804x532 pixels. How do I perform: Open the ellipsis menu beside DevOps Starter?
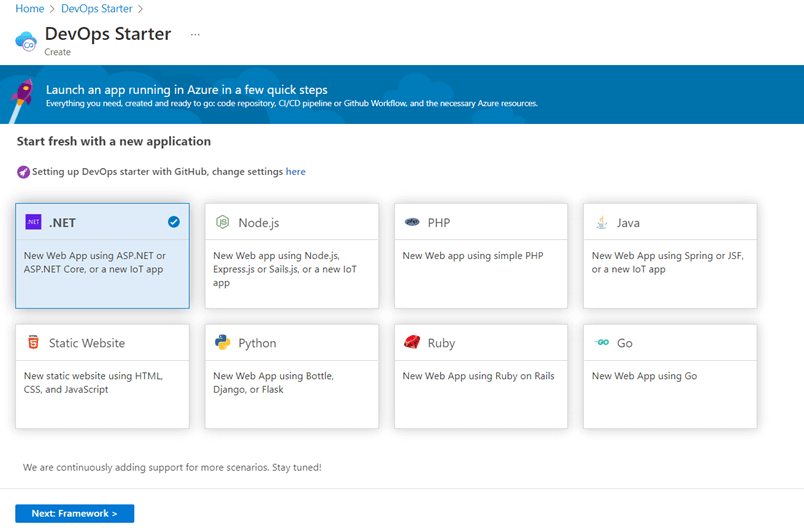pos(195,34)
